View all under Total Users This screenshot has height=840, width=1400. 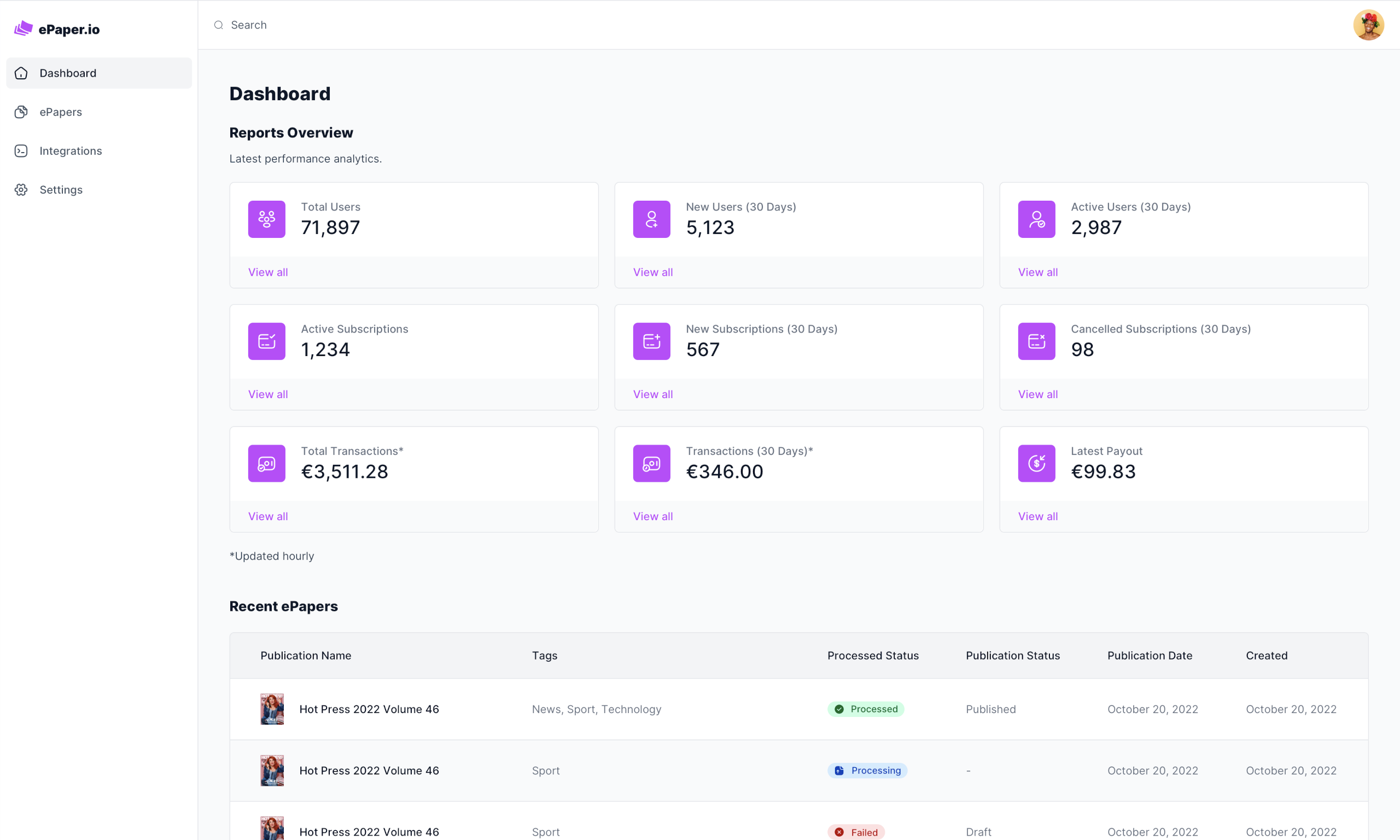pyautogui.click(x=267, y=272)
